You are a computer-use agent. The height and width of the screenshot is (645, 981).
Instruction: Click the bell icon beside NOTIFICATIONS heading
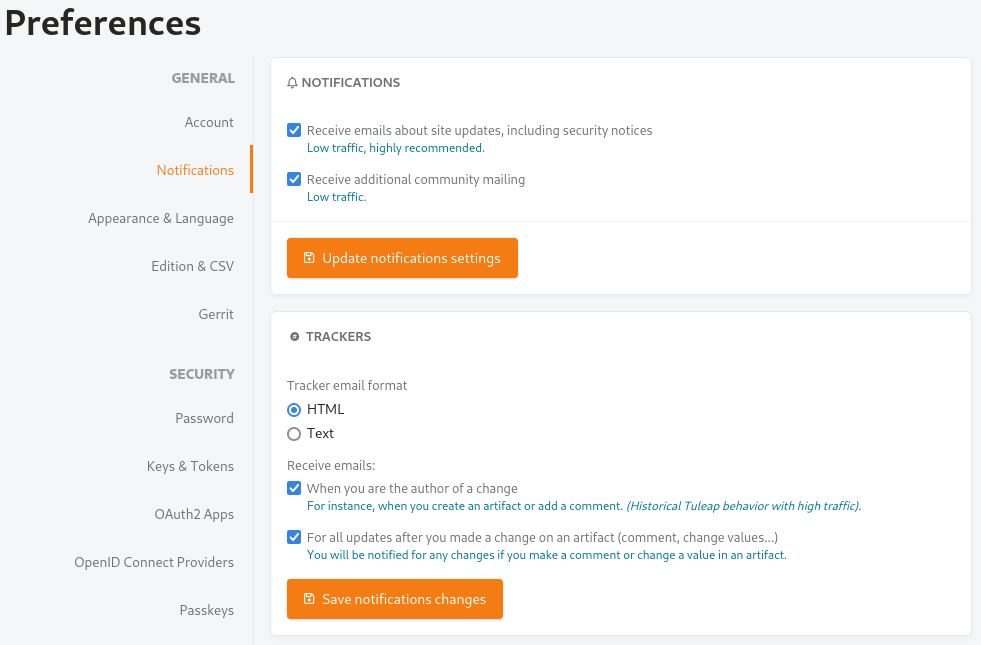point(292,82)
